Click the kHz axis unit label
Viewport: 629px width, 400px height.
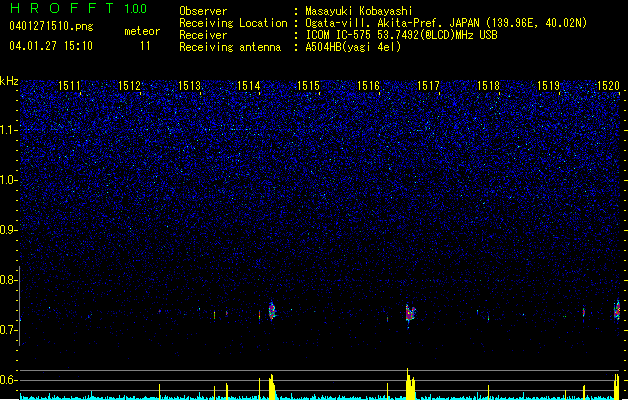coord(9,81)
